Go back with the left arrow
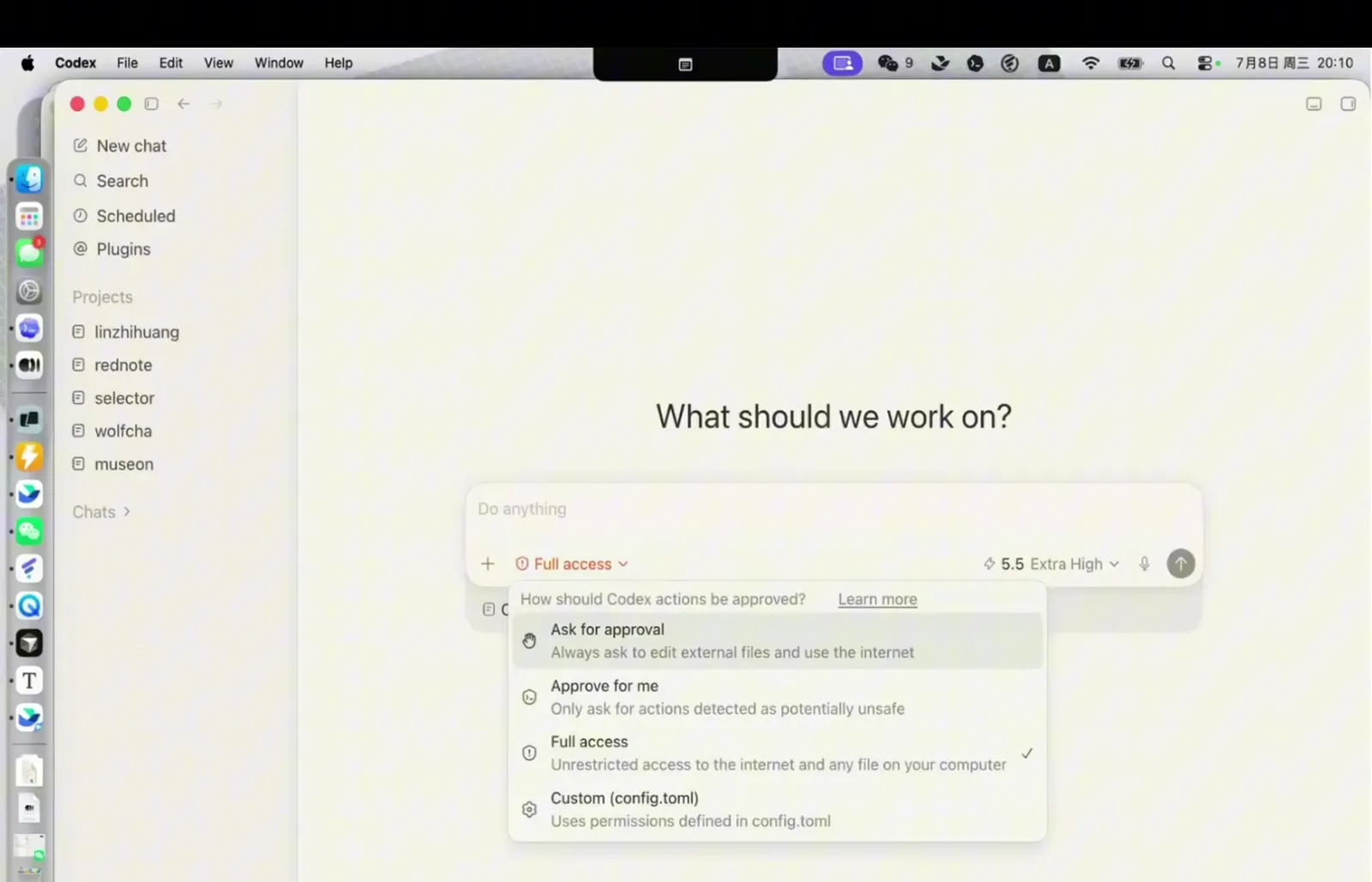This screenshot has width=1372, height=882. pos(184,104)
